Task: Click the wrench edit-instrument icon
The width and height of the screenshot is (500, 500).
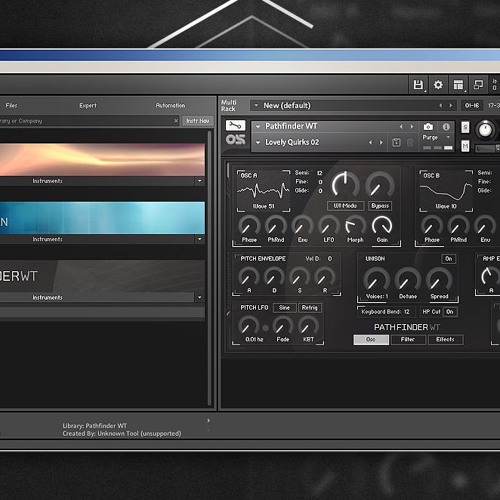Action: tap(235, 126)
